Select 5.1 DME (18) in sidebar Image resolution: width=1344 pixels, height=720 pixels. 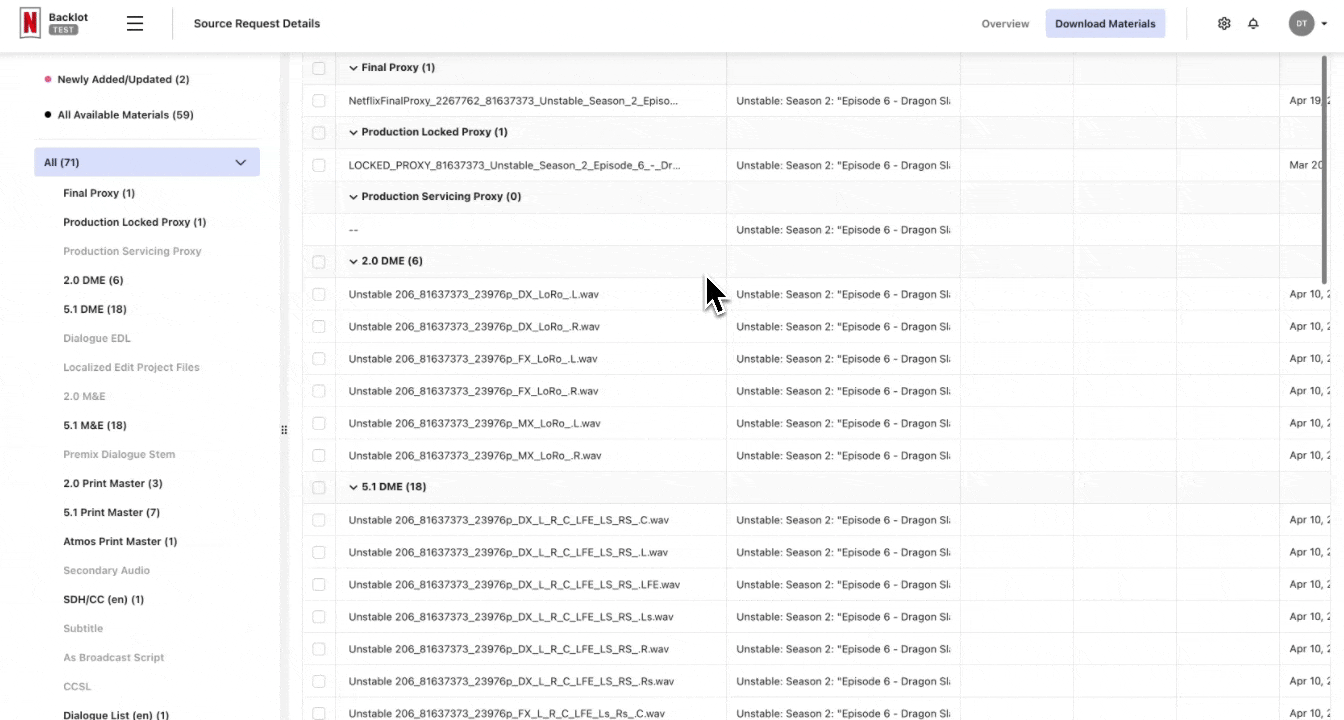(x=95, y=309)
